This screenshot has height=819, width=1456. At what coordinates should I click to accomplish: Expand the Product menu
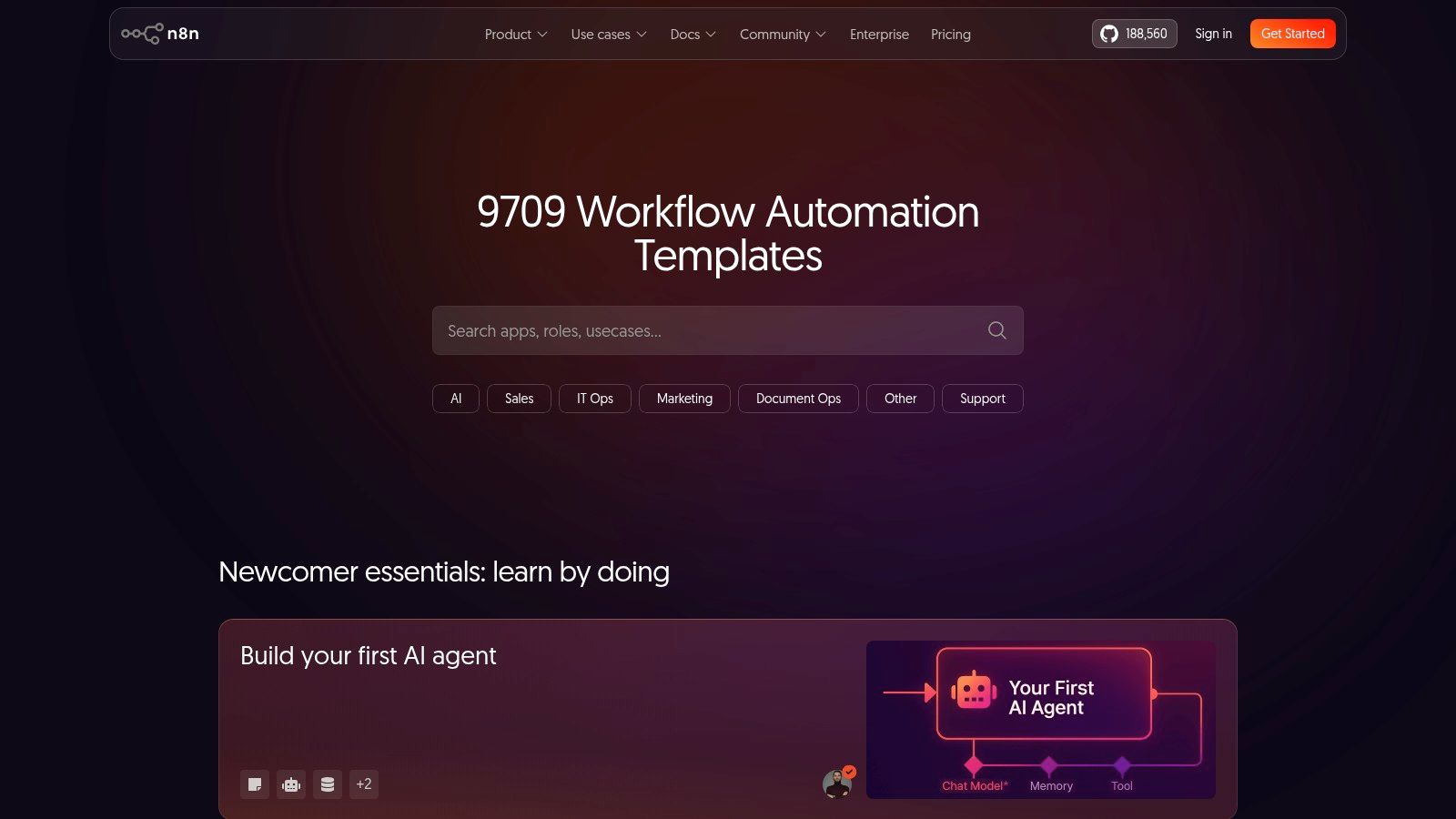click(x=516, y=35)
